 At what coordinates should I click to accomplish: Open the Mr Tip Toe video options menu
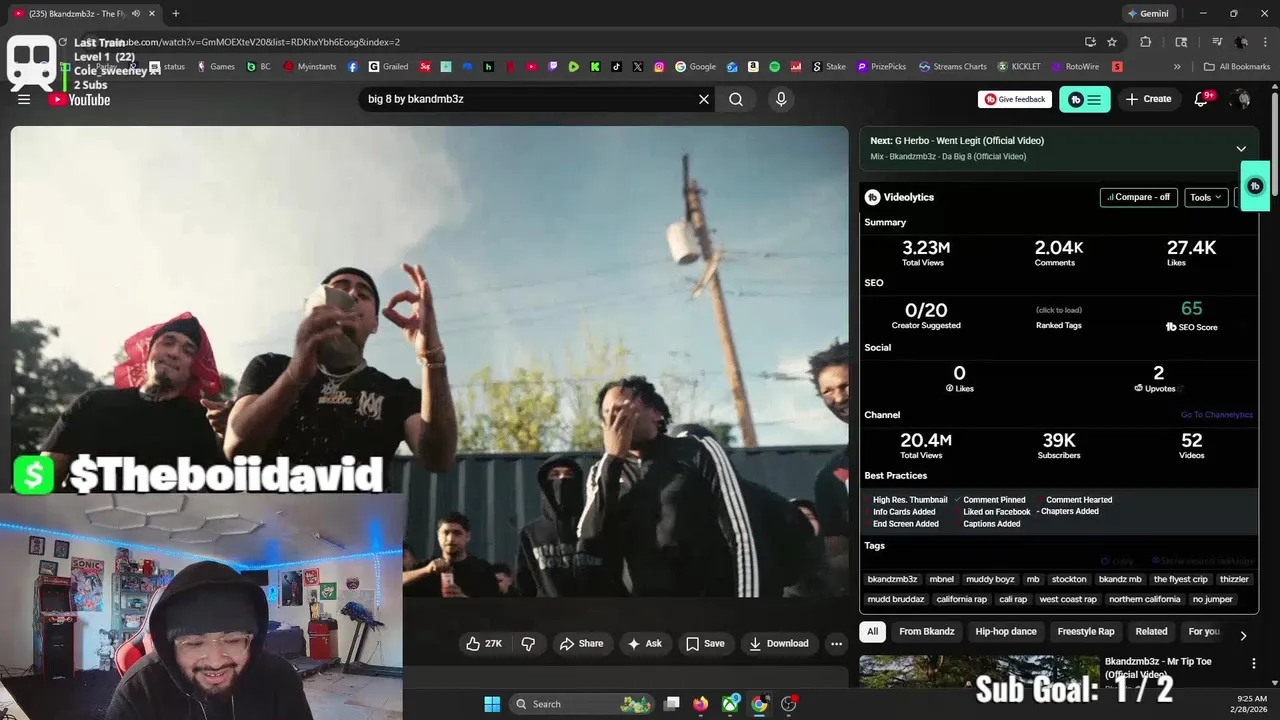(1253, 663)
